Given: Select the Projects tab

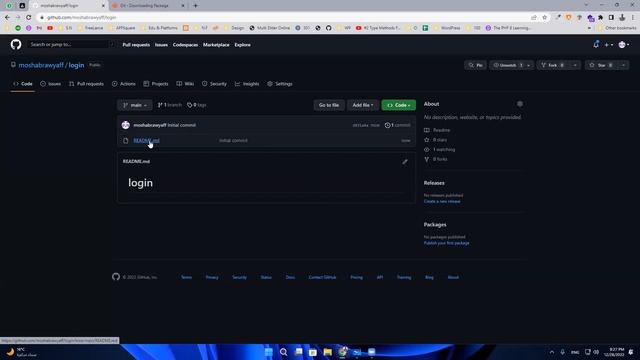Looking at the screenshot, I should pyautogui.click(x=156, y=84).
